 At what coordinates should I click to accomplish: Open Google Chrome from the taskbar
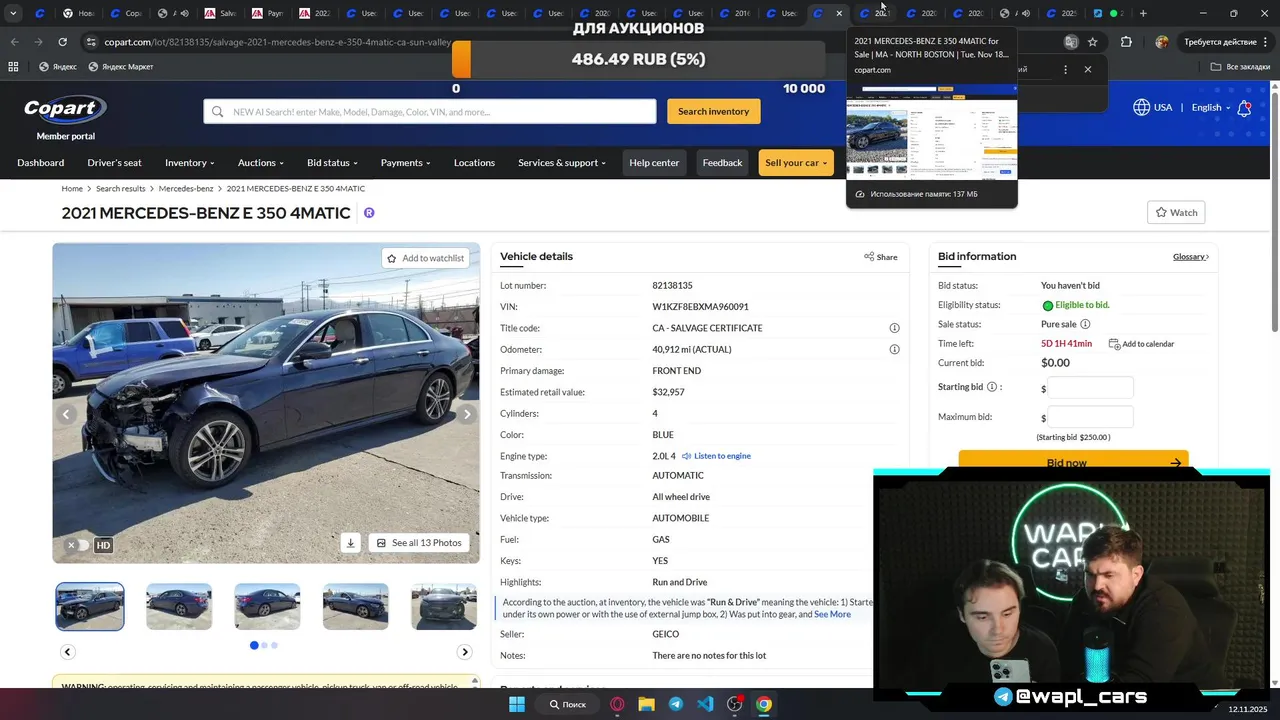[x=764, y=704]
